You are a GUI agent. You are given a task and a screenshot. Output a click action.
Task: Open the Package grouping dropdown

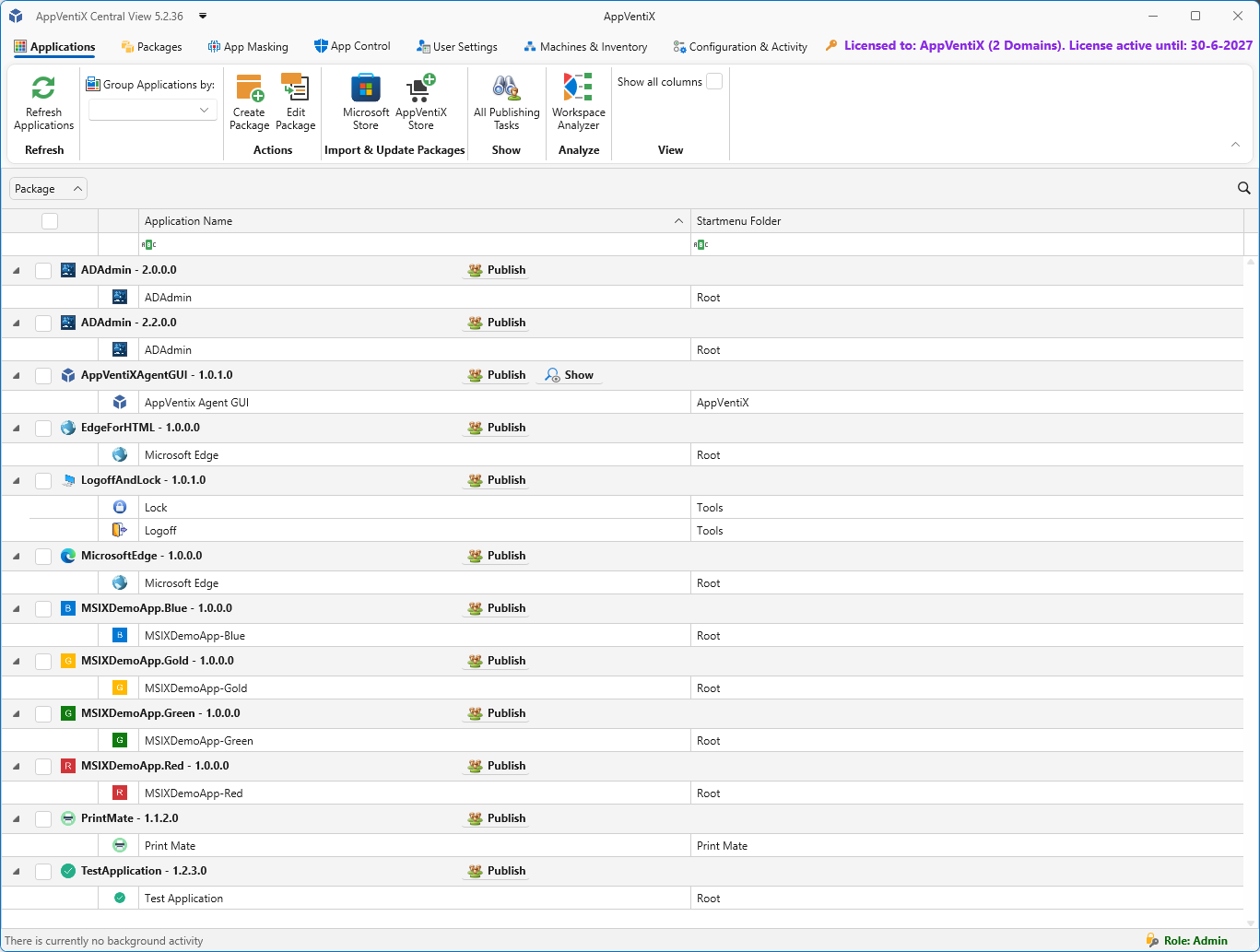pos(48,189)
